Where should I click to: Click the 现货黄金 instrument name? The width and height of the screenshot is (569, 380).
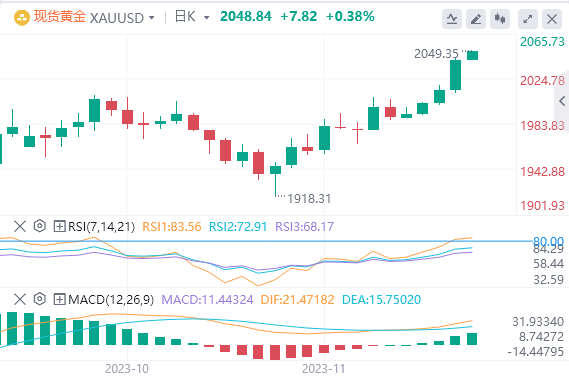pyautogui.click(x=60, y=17)
